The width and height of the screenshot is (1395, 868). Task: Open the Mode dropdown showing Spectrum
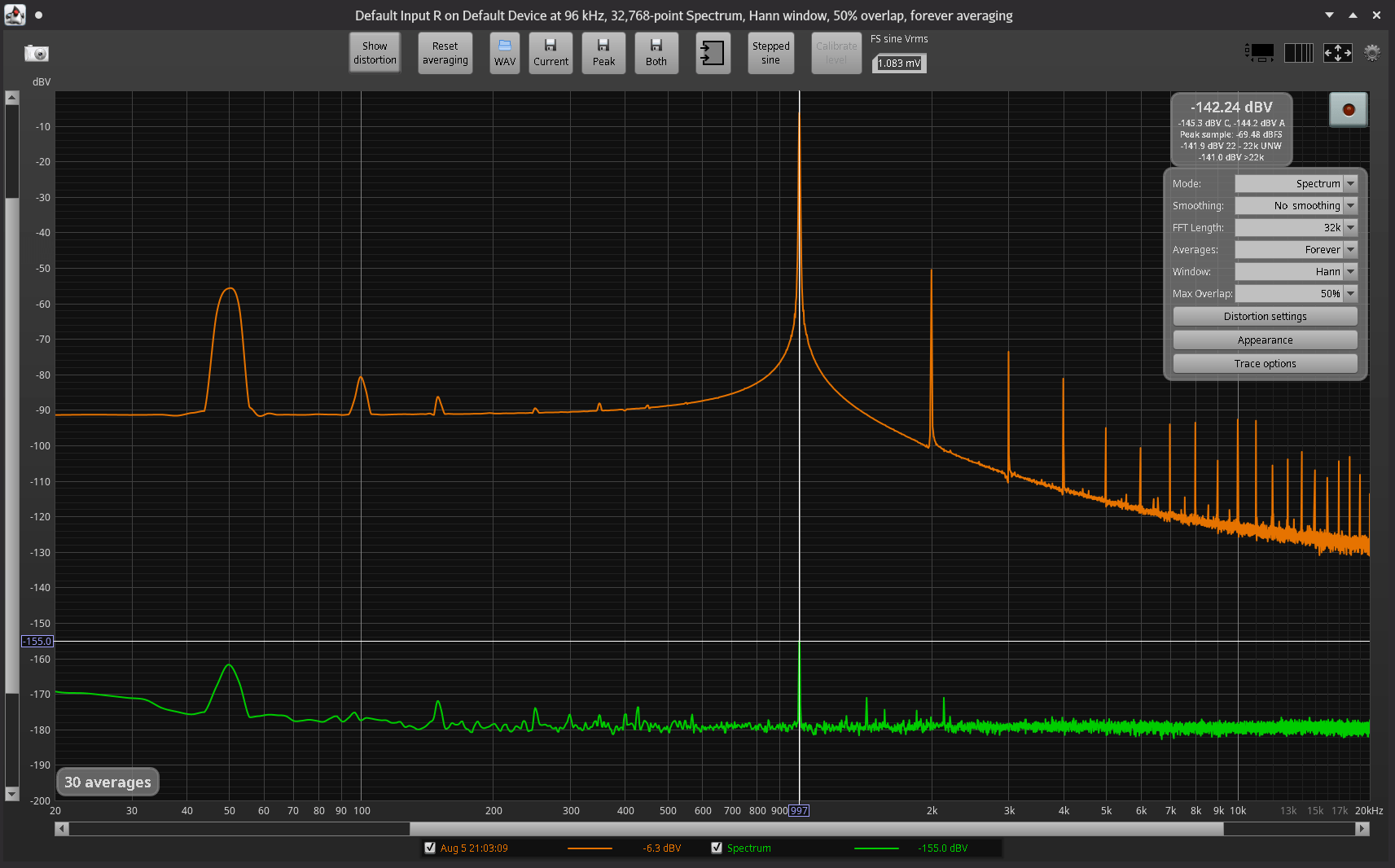(x=1296, y=184)
